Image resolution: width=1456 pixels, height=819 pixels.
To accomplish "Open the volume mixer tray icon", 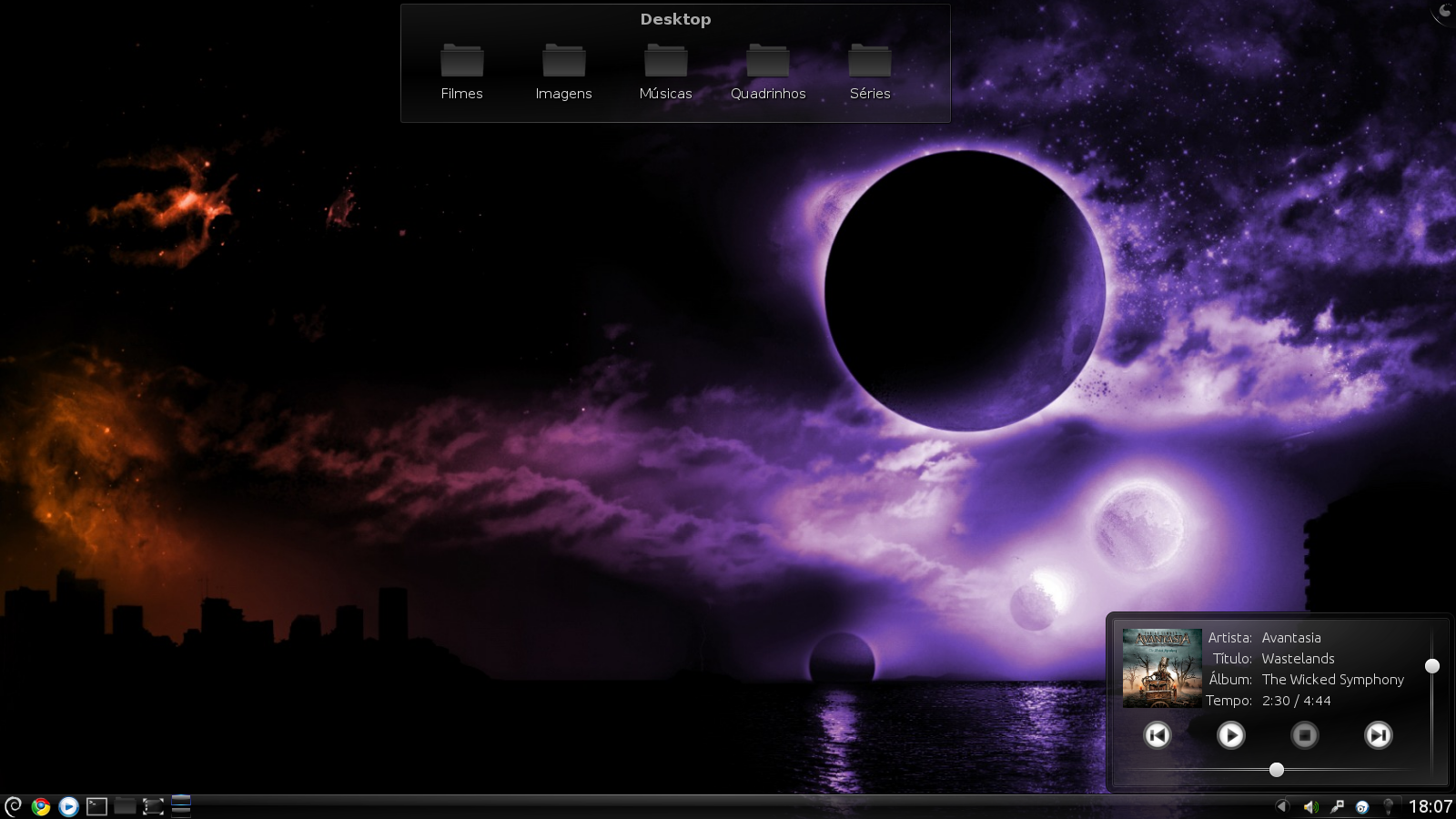I will (x=1310, y=806).
